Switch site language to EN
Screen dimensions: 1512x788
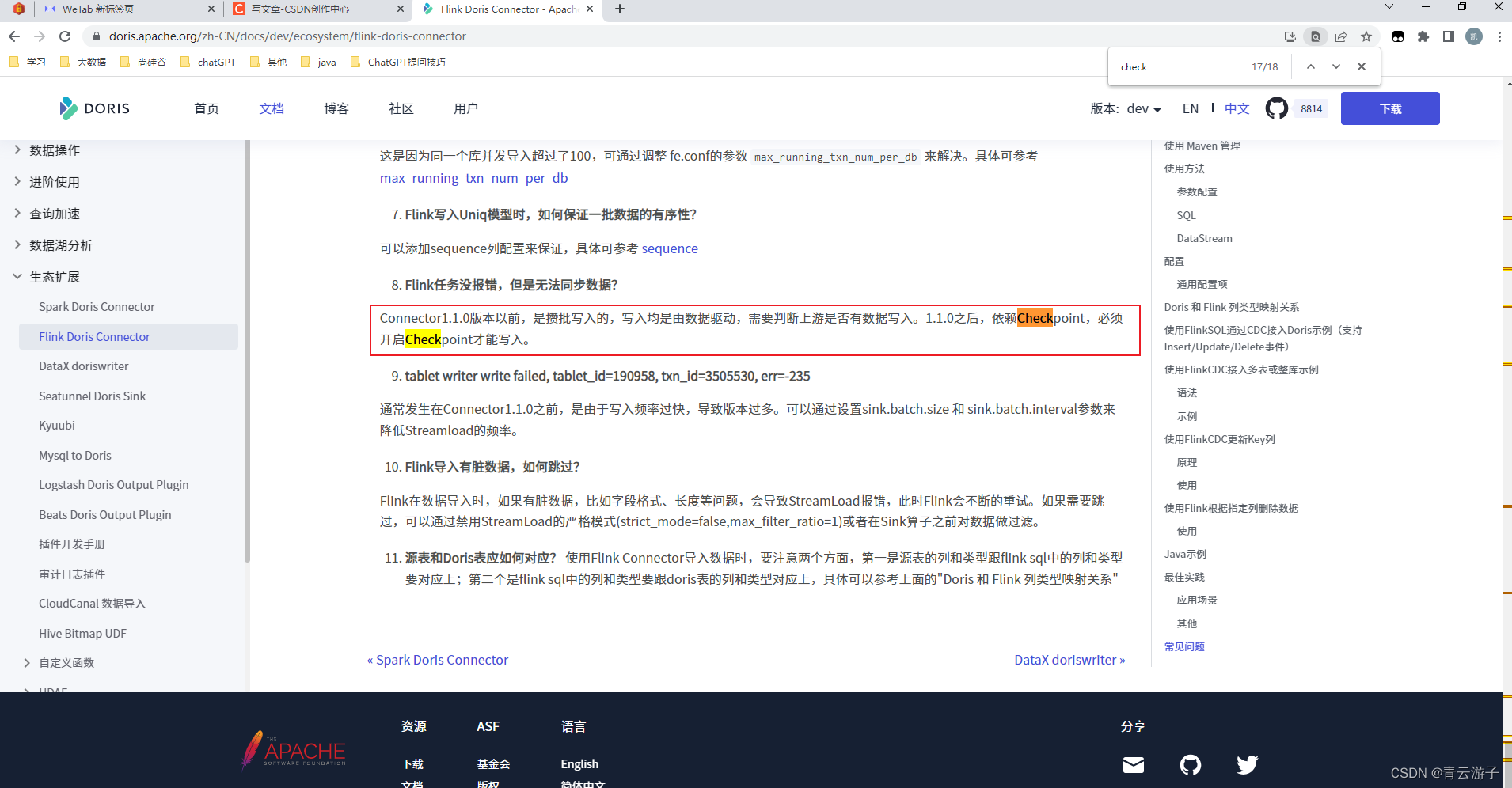pos(1191,108)
